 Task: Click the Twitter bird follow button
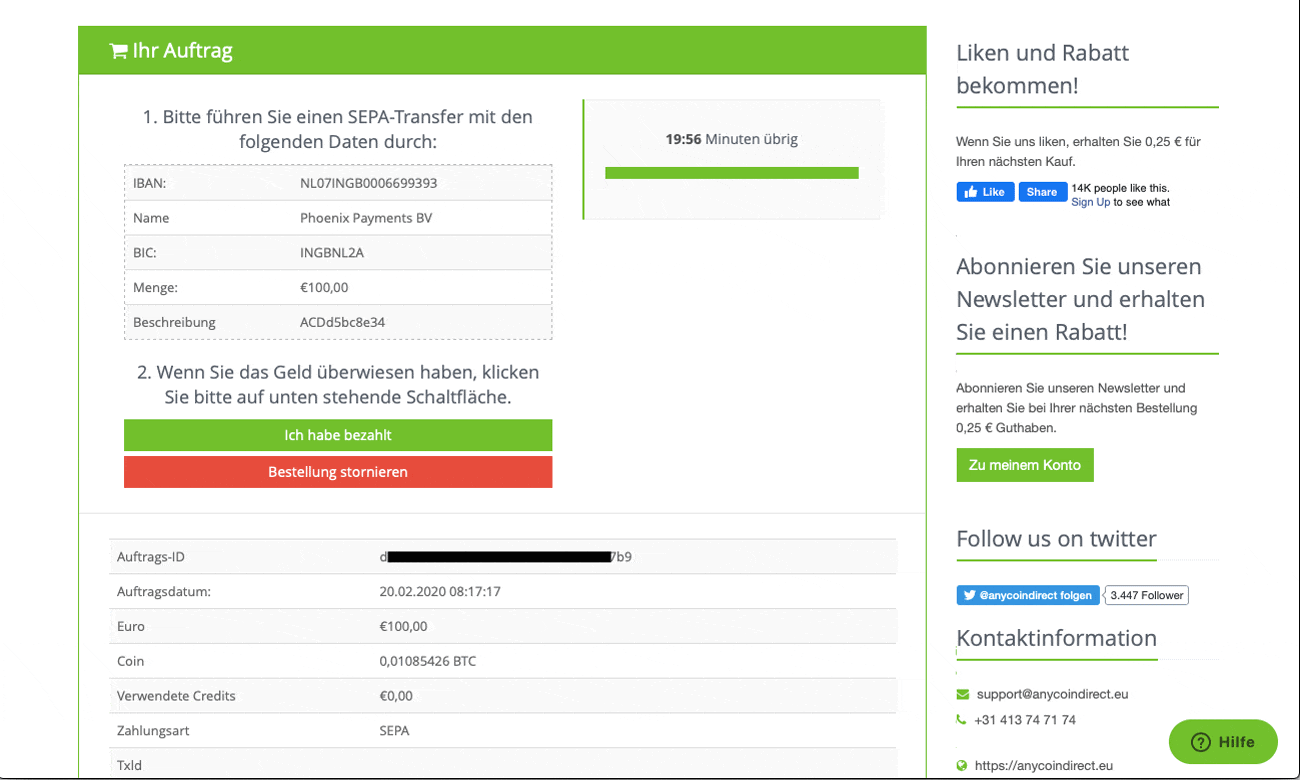[x=1027, y=595]
